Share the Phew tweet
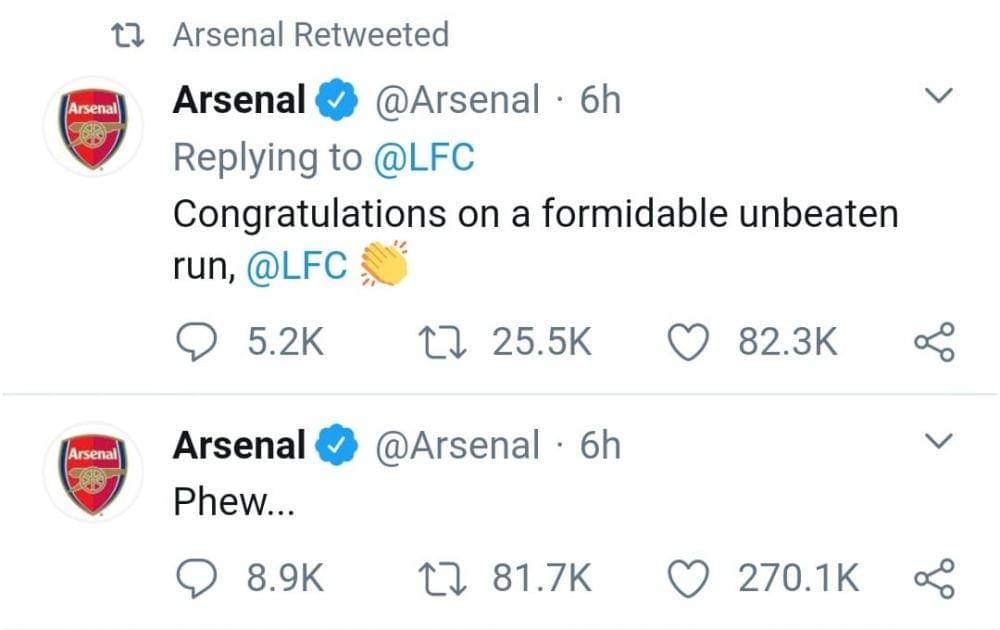 pyautogui.click(x=934, y=576)
